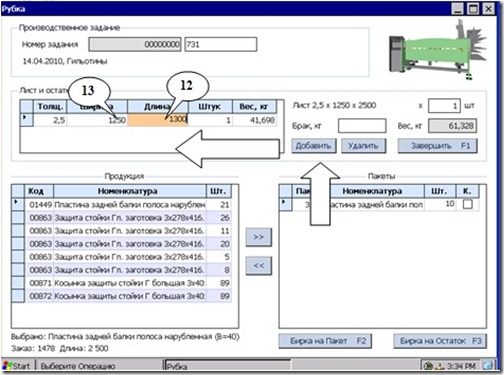
Task: Move selected product to packets with >> button
Action: click(259, 237)
